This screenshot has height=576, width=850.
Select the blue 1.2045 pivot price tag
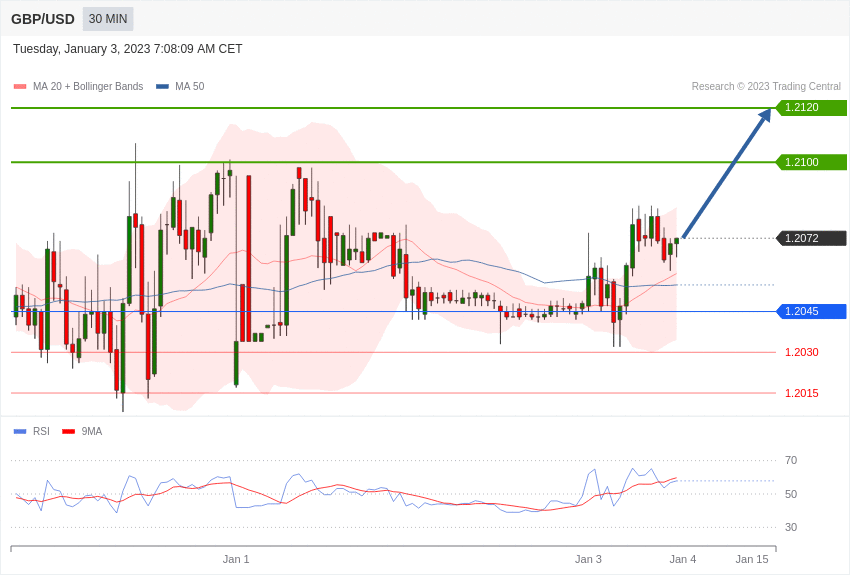click(811, 311)
